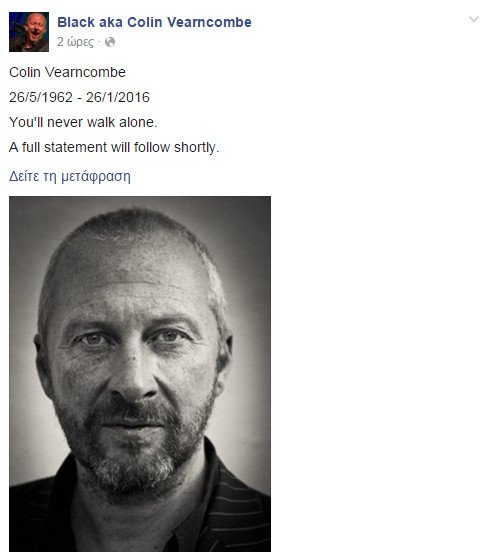Select the Colin Vearncombe text line in the post

pyautogui.click(x=67, y=72)
